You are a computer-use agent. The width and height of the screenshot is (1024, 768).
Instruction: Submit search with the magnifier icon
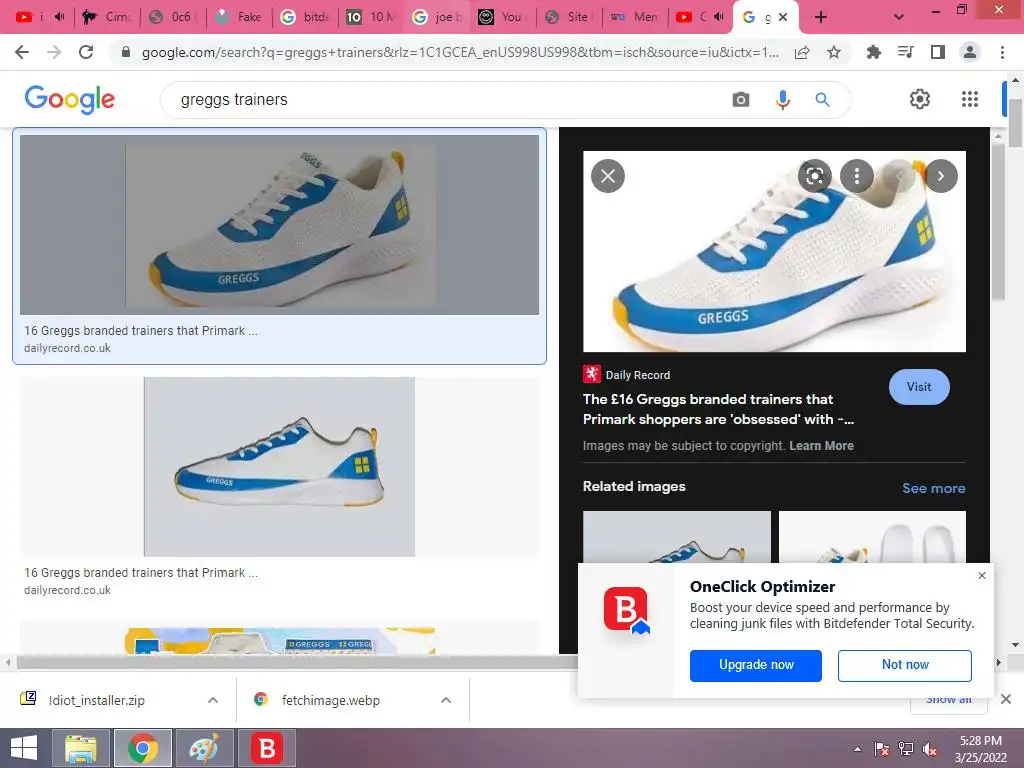pos(822,99)
